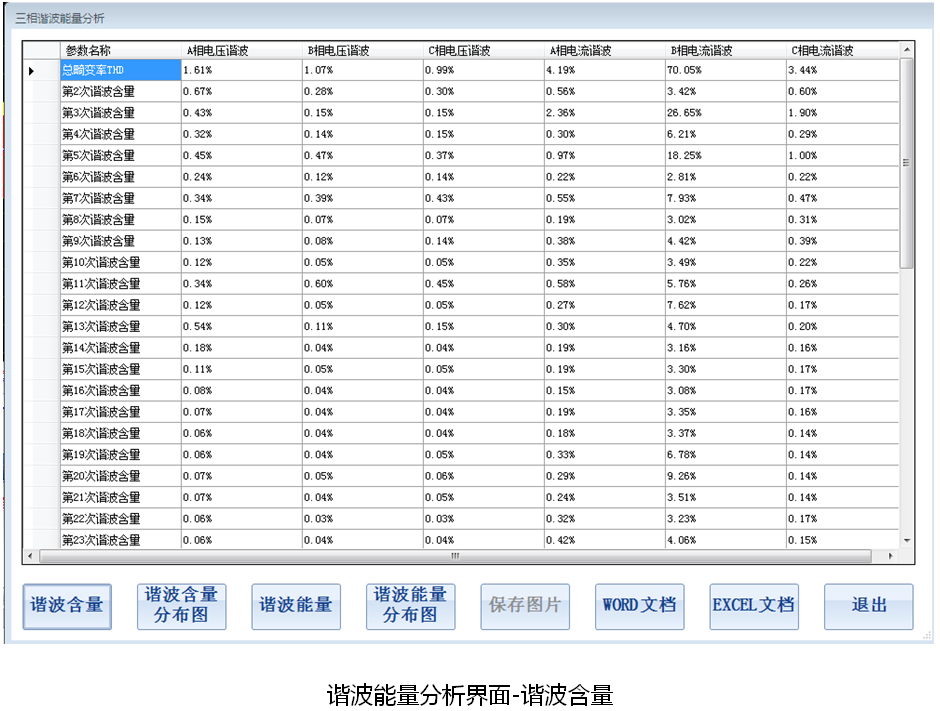The image size is (940, 711).
Task: Click the 谐波含量 button
Action: [67, 605]
